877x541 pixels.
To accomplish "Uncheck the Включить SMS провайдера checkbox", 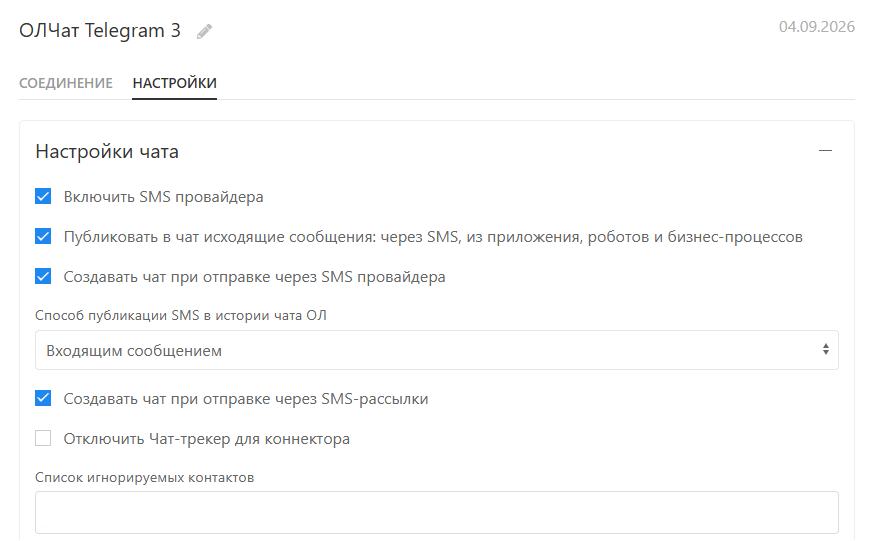I will (x=43, y=196).
